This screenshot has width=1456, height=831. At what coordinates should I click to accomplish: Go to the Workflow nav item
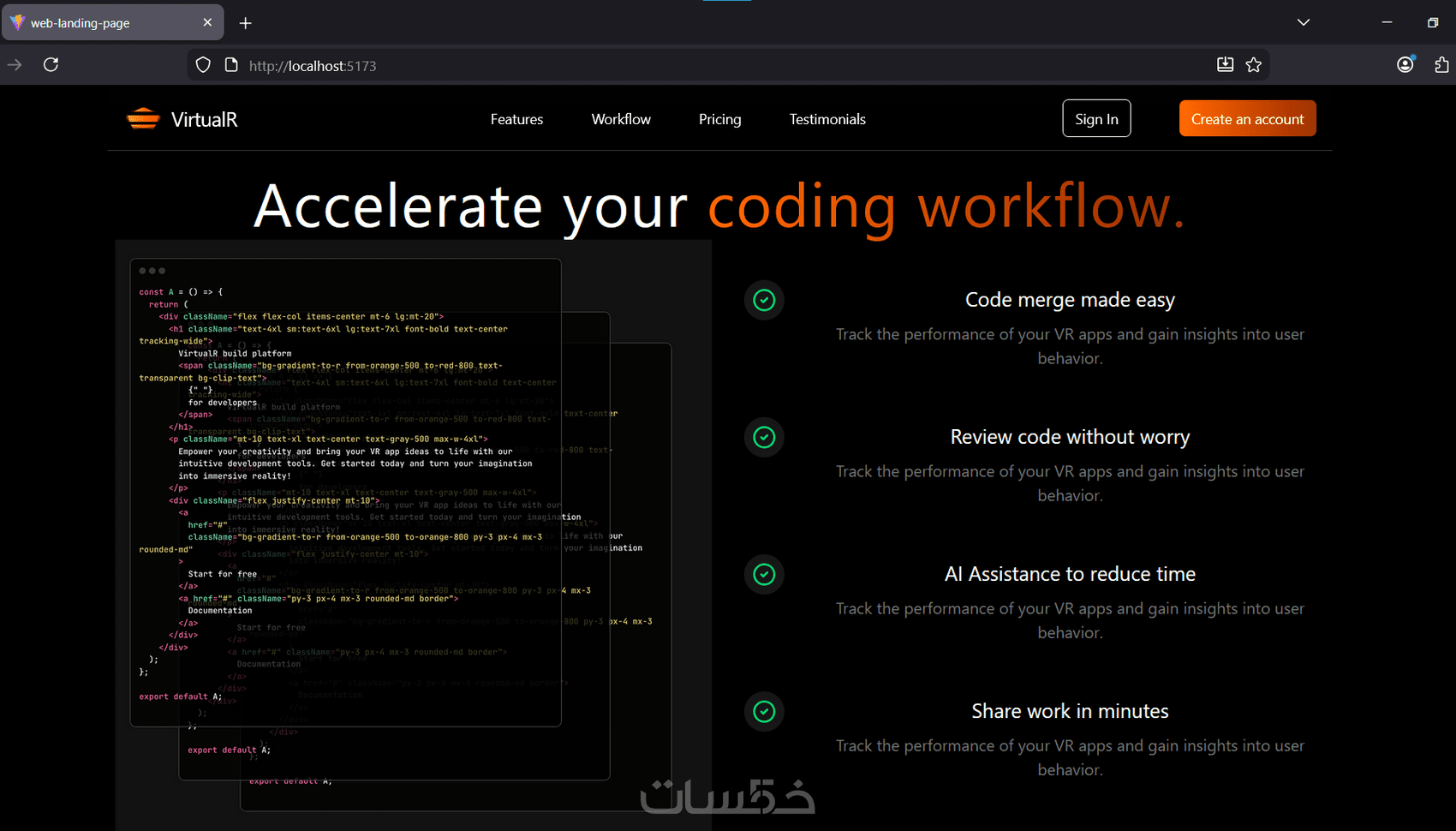point(621,119)
